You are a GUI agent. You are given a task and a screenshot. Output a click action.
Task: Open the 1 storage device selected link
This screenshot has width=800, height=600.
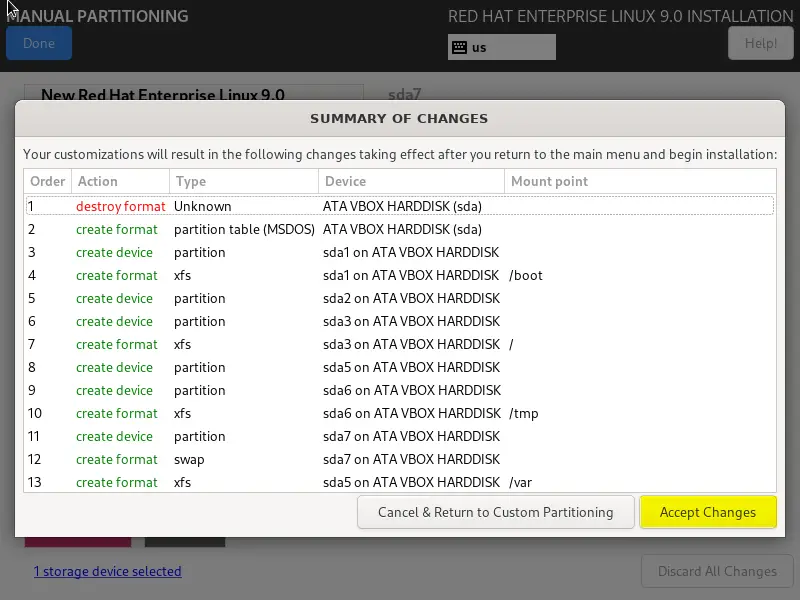pyautogui.click(x=108, y=571)
